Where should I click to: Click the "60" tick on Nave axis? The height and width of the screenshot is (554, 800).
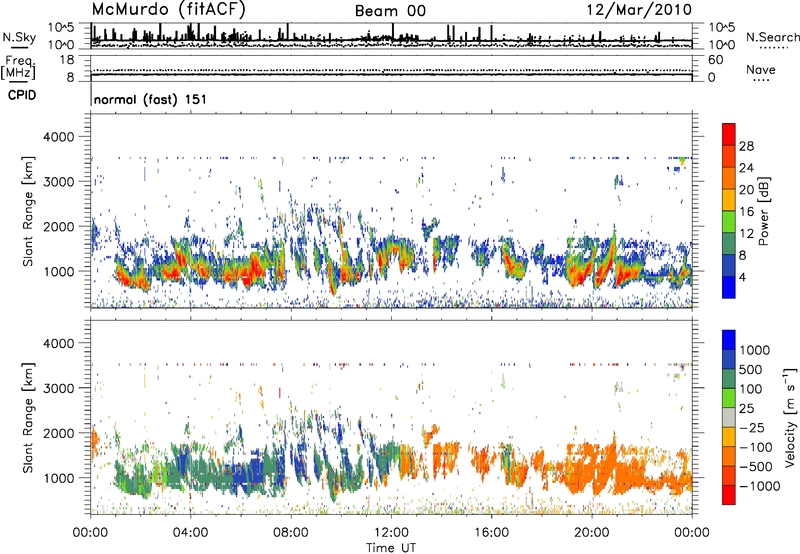(715, 60)
